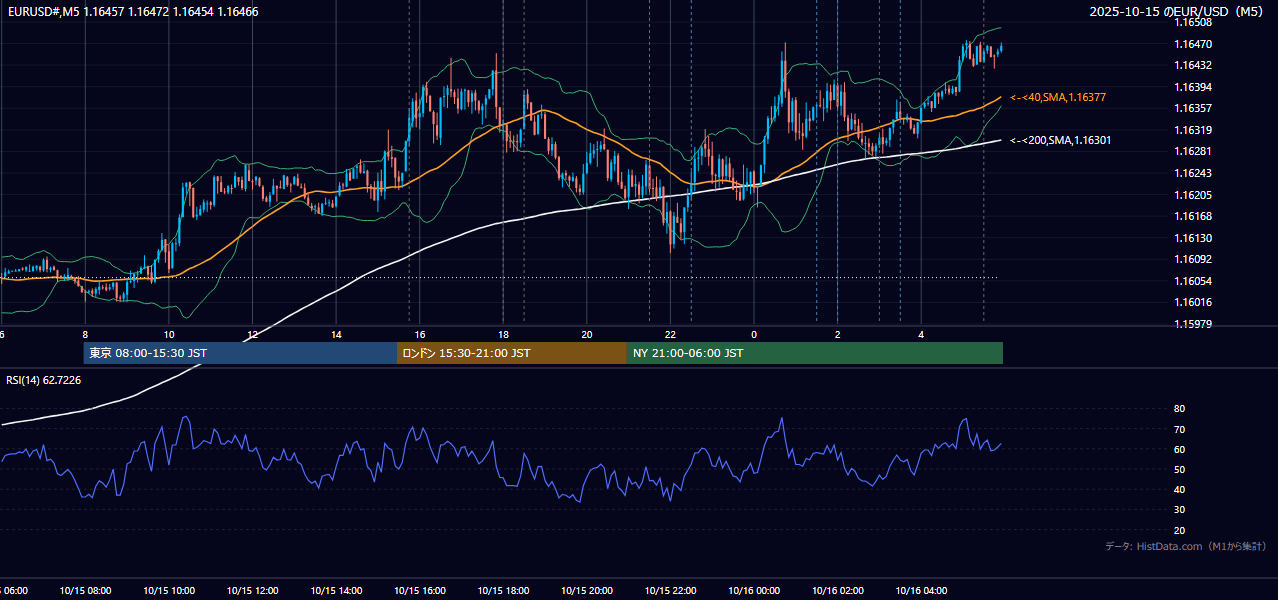Click price axis value 1.16281
This screenshot has width=1278, height=600.
pyautogui.click(x=1193, y=151)
